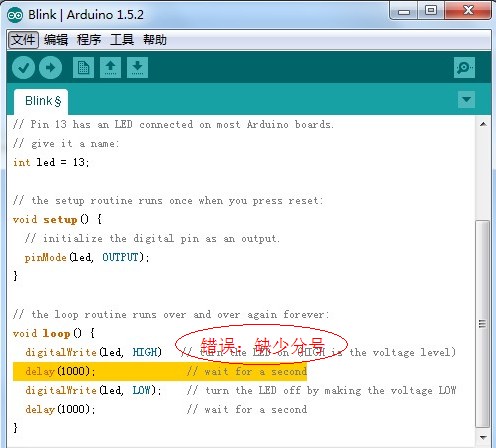
Task: Click 'digitalWrite(led, HIGH)' missing semicolon line
Action: coord(93,352)
